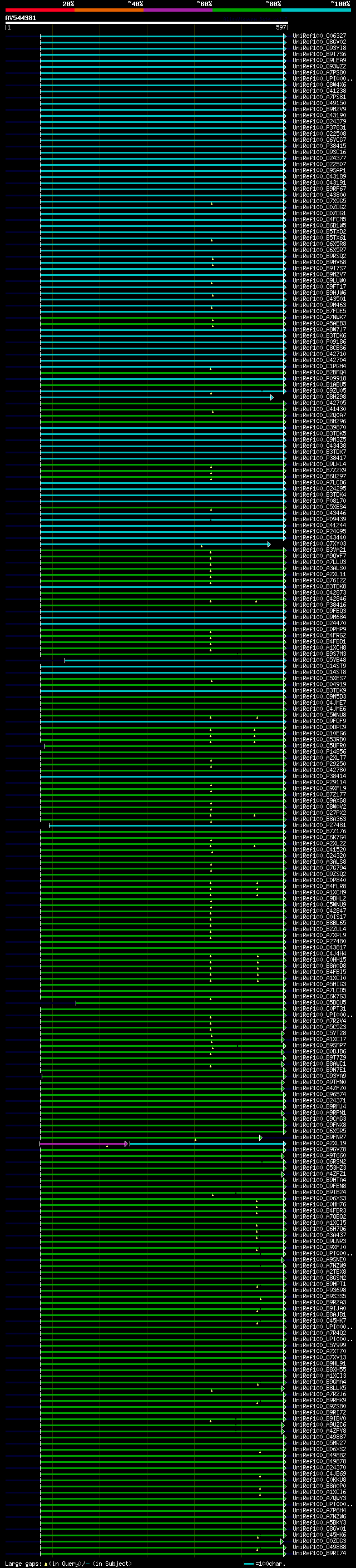Select the UniRef100_A2TEX8 label
Screen dimensions: 356x1568
(319, 1272)
